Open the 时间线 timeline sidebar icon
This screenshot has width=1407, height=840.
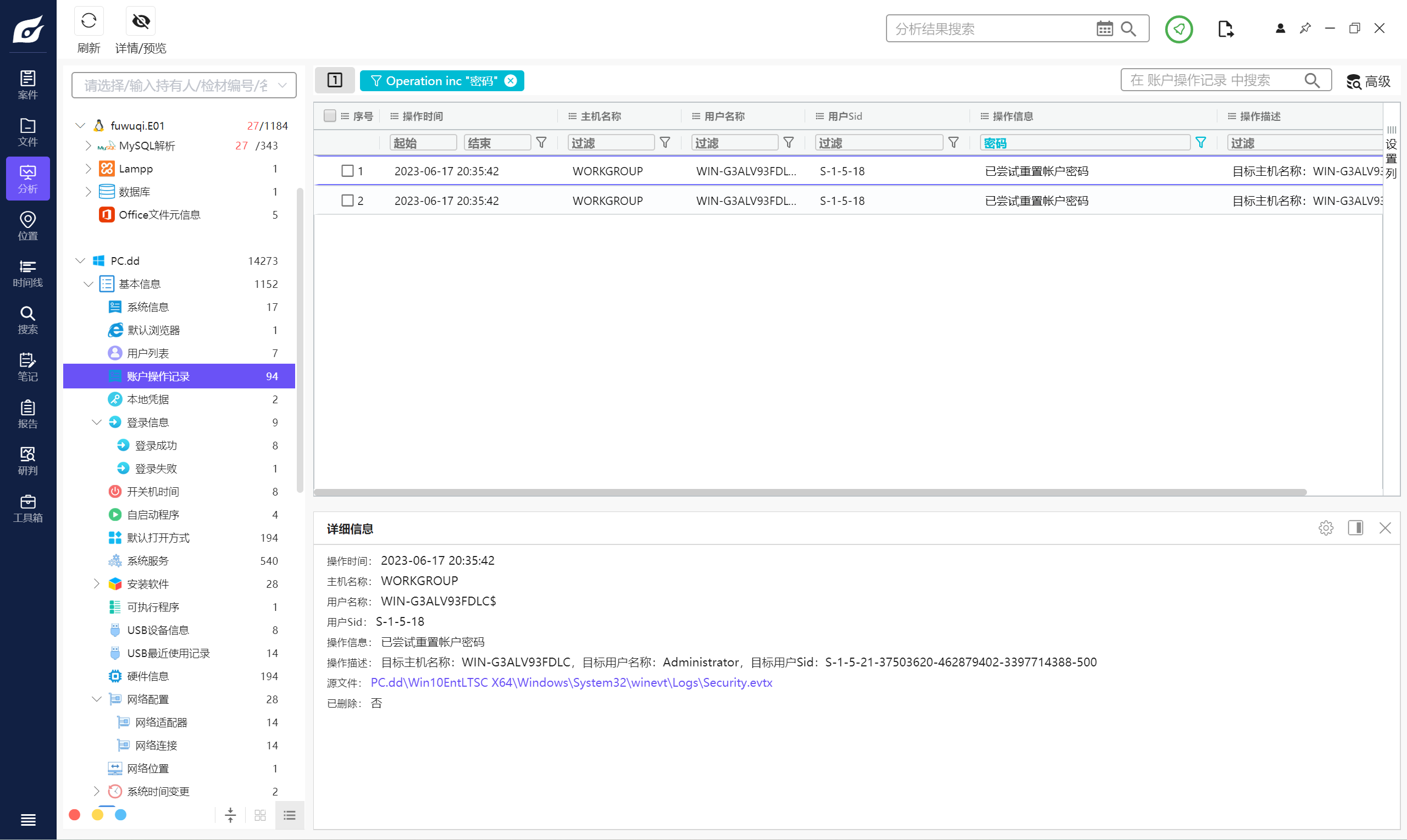coord(27,273)
